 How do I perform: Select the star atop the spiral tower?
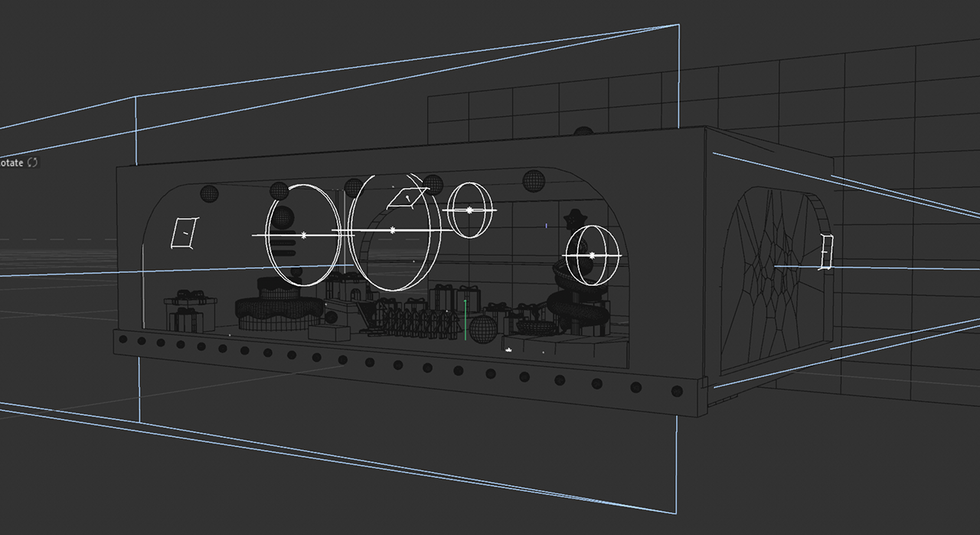click(574, 219)
